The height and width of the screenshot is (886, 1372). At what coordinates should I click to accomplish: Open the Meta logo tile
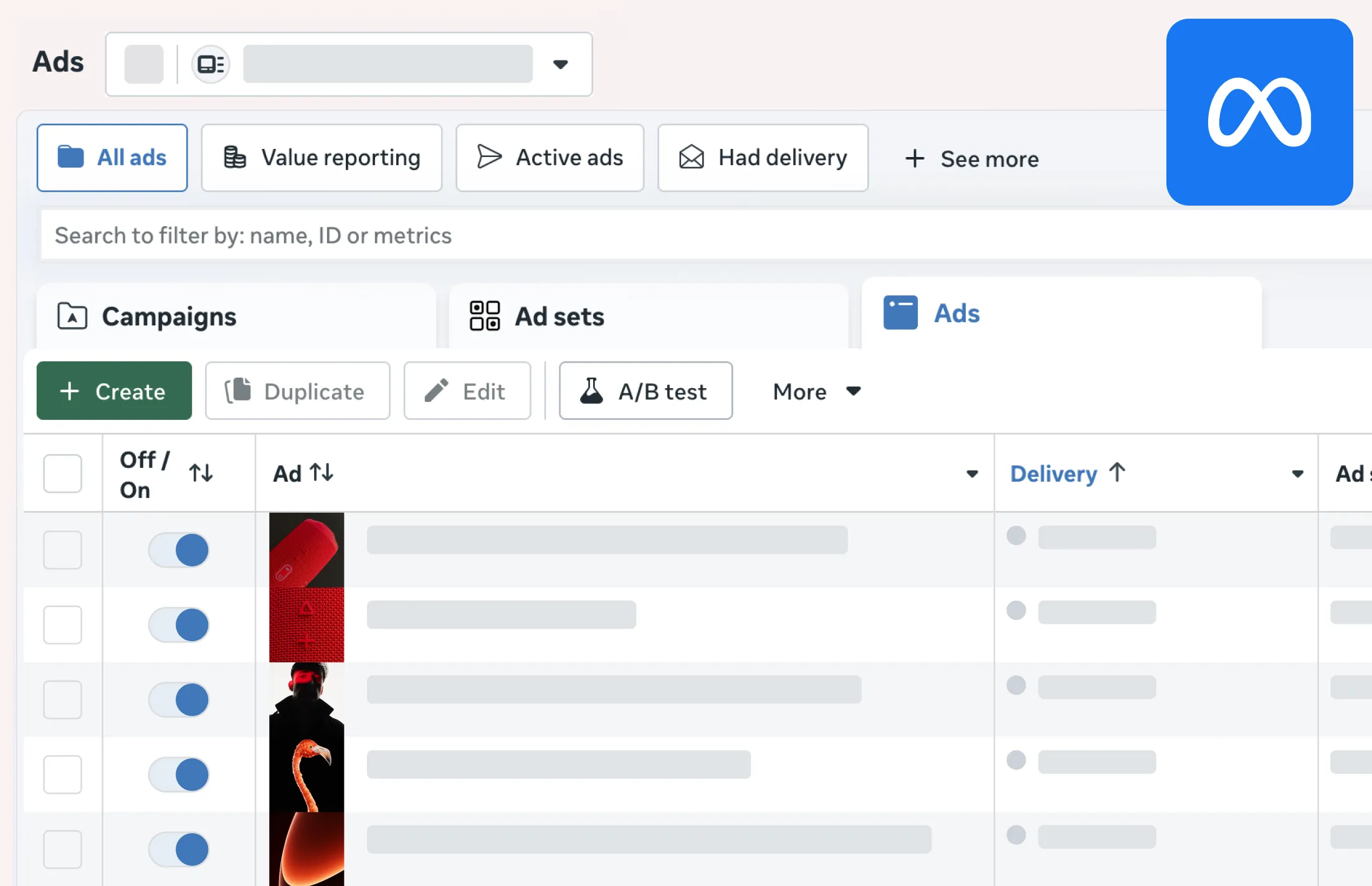tap(1259, 112)
